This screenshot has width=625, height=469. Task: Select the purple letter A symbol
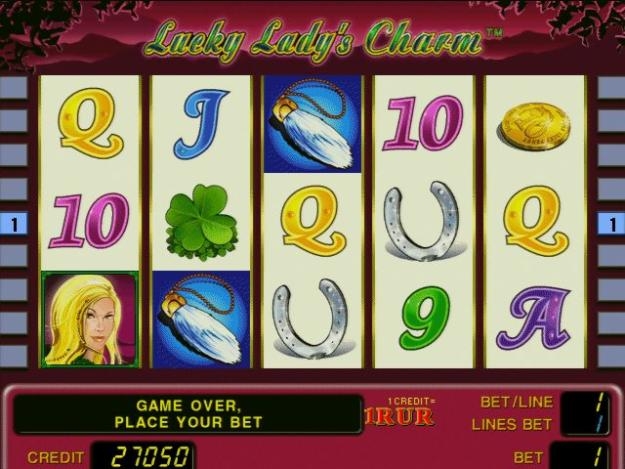(533, 319)
